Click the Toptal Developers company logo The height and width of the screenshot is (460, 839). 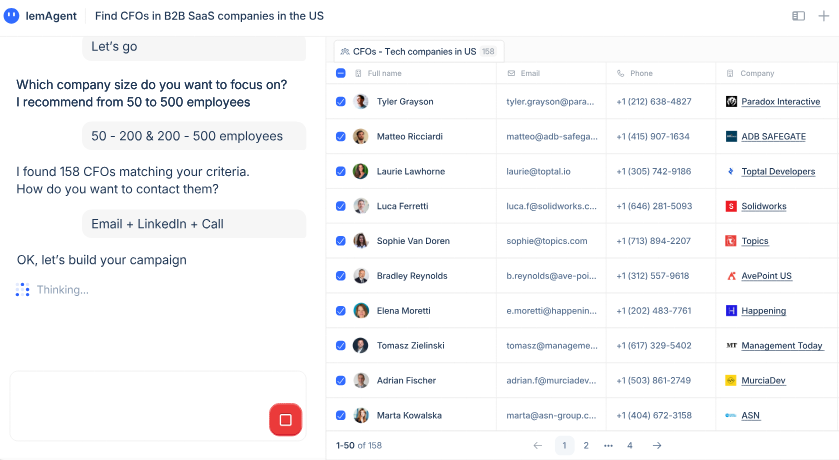pos(731,171)
